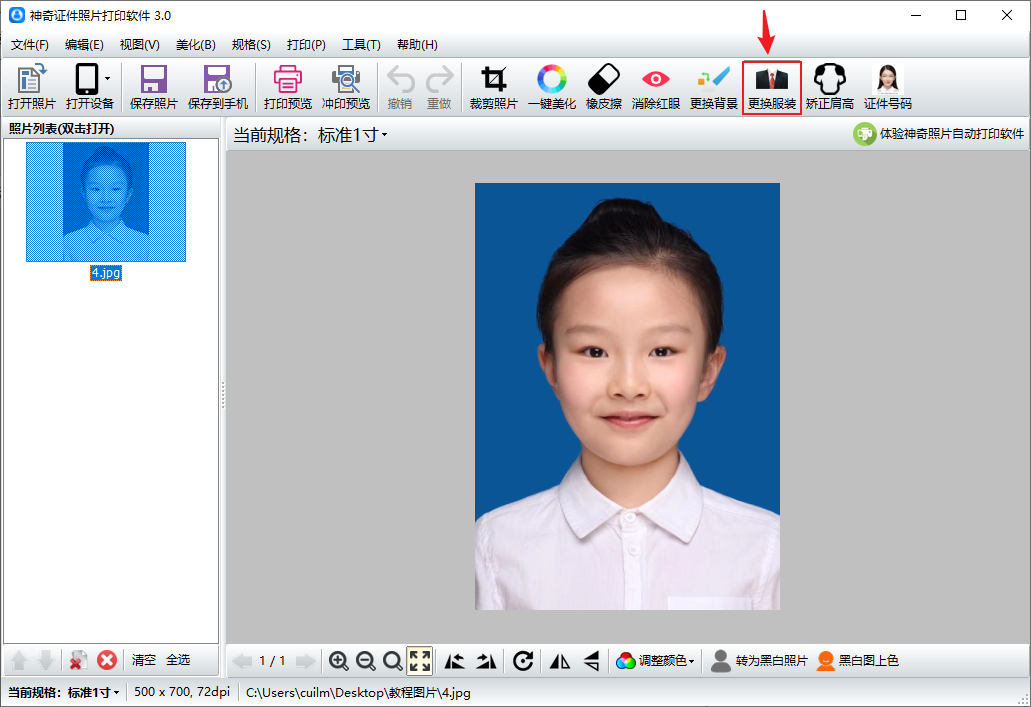Use the 消除红眼 red-eye removal tool

(655, 88)
